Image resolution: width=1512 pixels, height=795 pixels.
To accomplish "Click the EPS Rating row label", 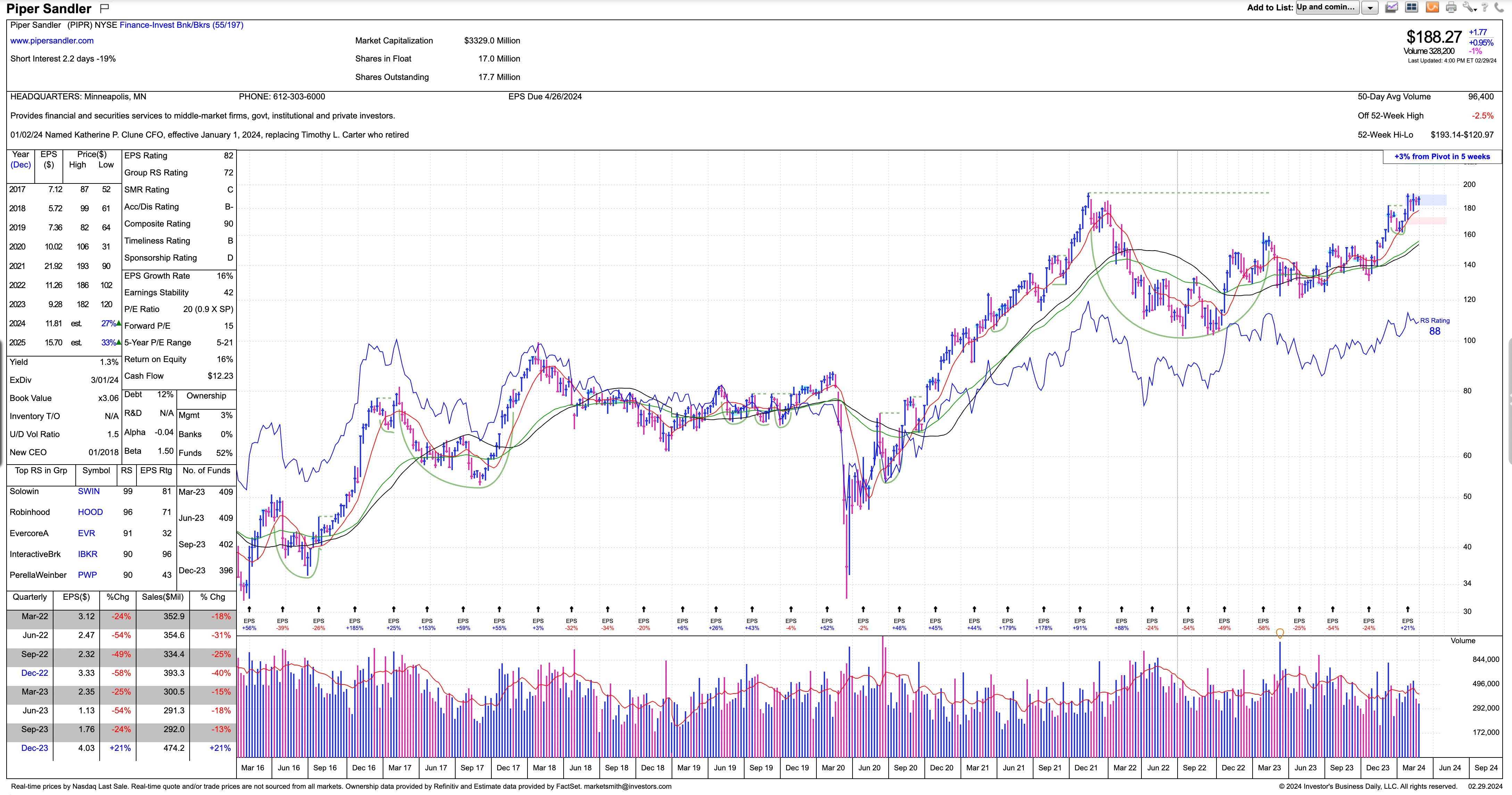I will coord(146,156).
